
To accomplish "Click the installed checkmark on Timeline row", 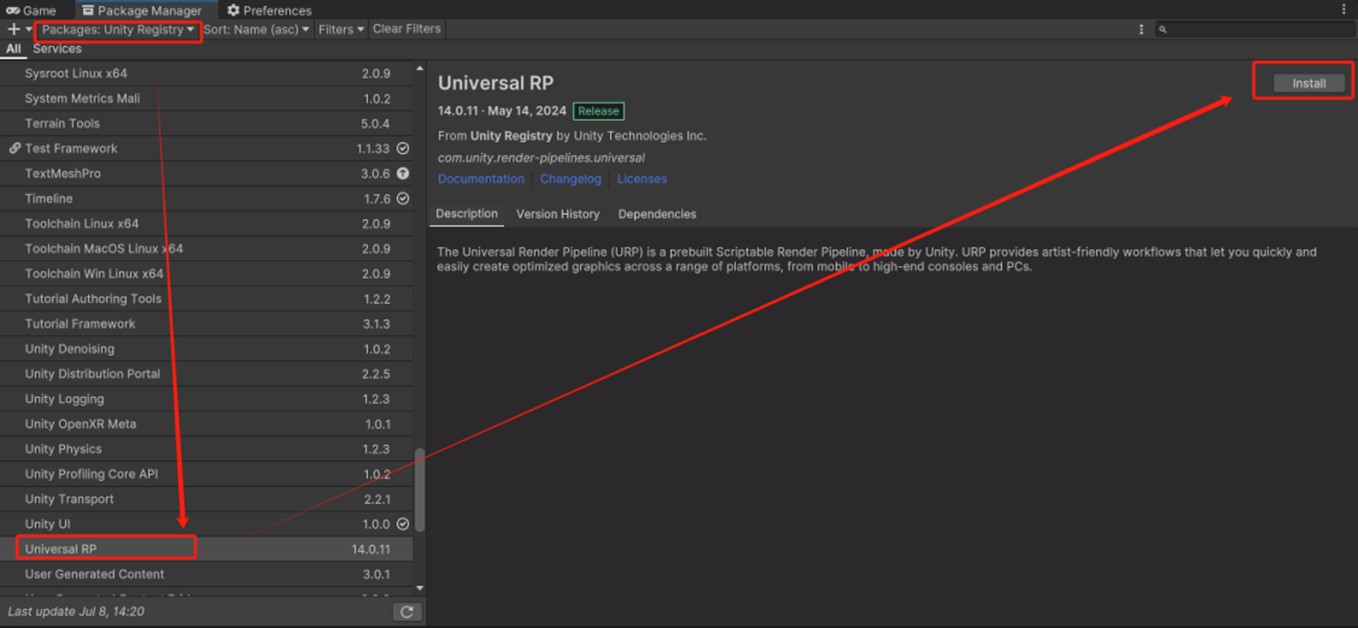I will pyautogui.click(x=403, y=198).
